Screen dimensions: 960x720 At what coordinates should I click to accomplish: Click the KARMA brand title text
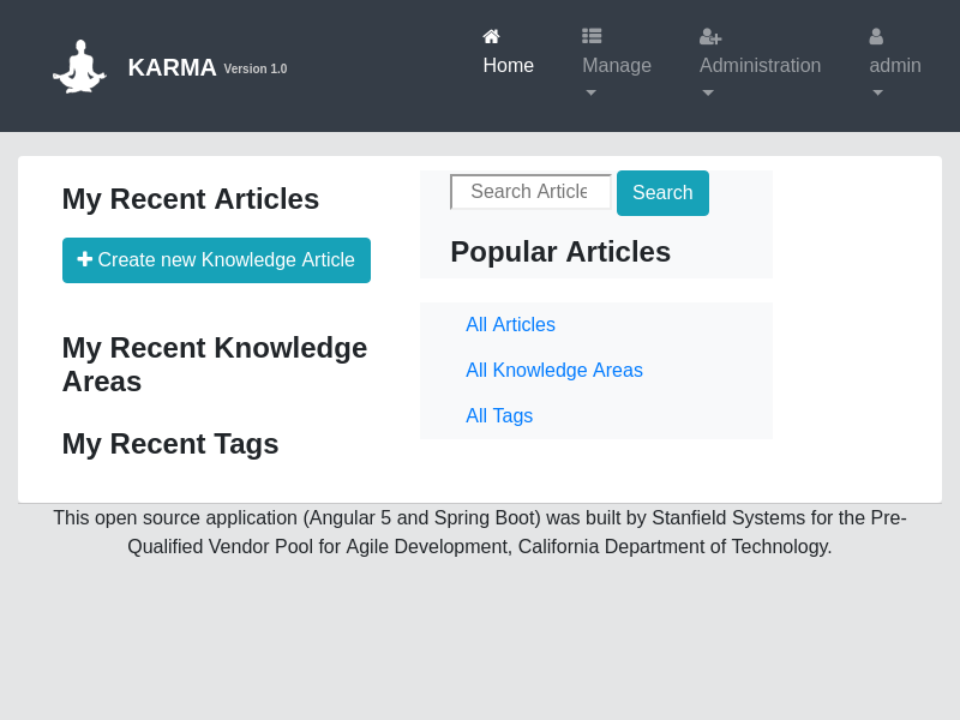(x=172, y=67)
